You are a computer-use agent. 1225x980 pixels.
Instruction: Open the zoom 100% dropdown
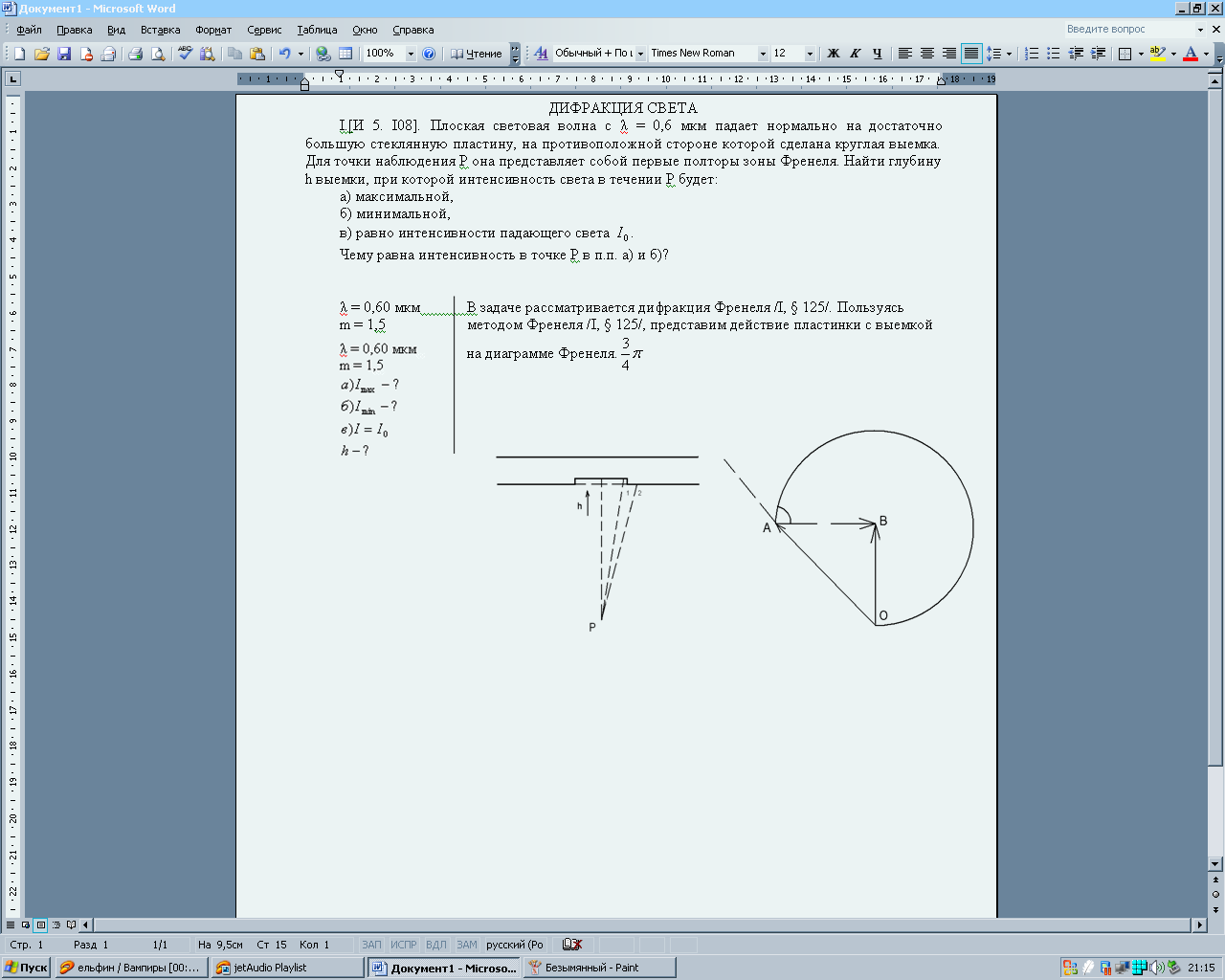pos(411,54)
